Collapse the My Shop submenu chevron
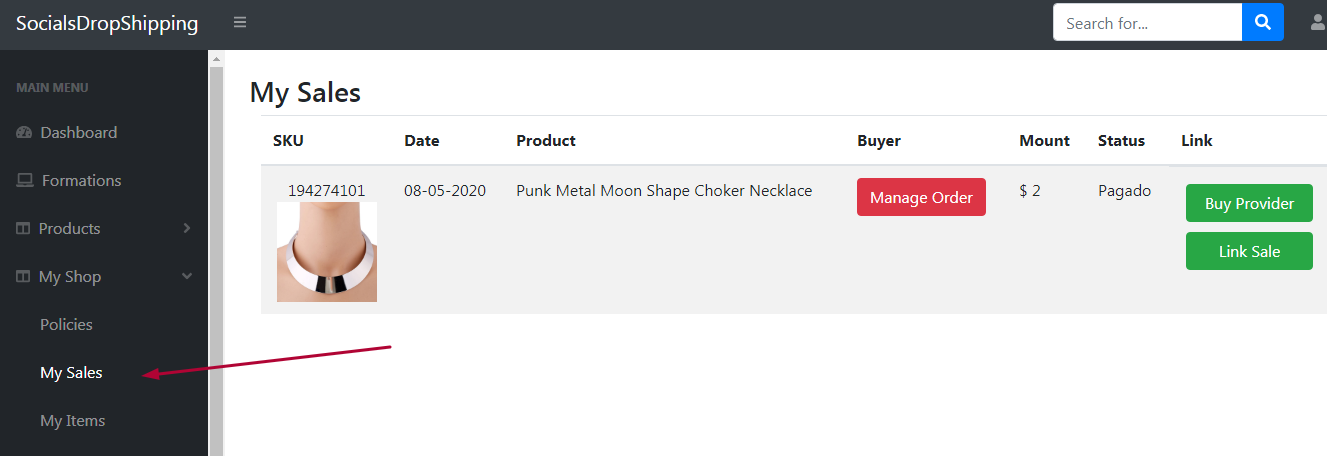Image resolution: width=1327 pixels, height=456 pixels. click(187, 277)
